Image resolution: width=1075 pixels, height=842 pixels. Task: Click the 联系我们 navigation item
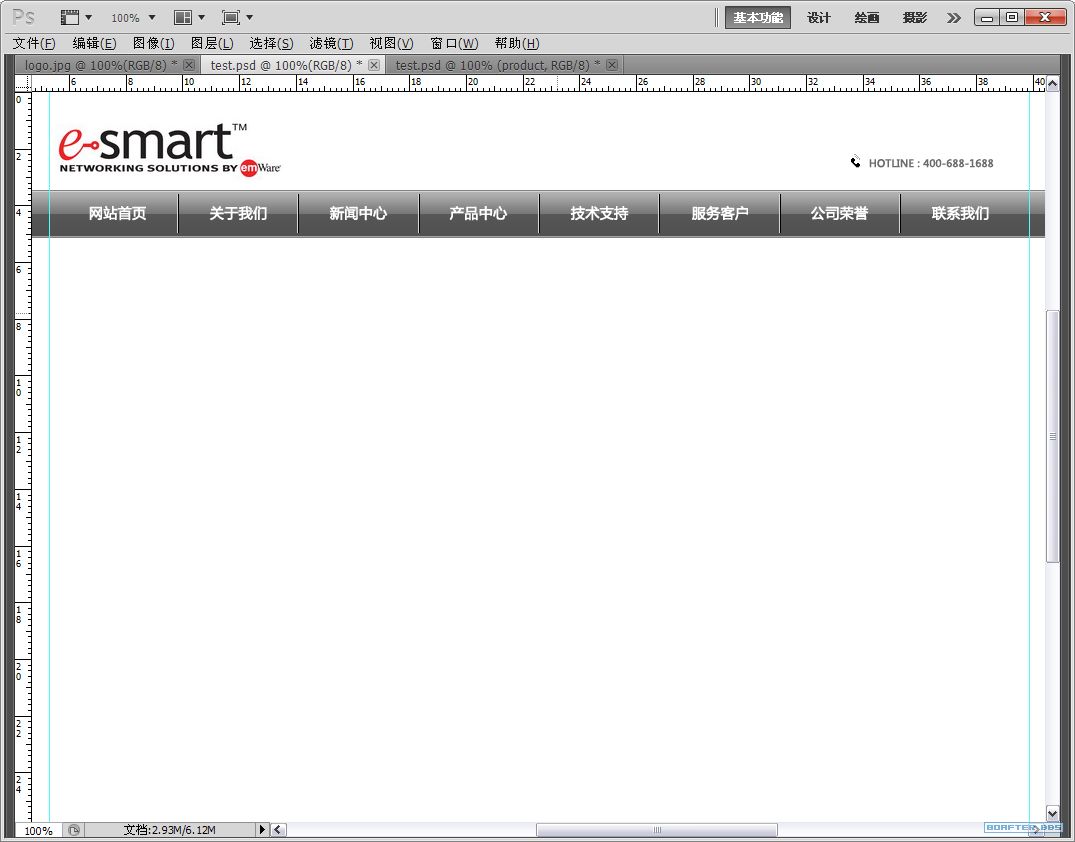(960, 213)
